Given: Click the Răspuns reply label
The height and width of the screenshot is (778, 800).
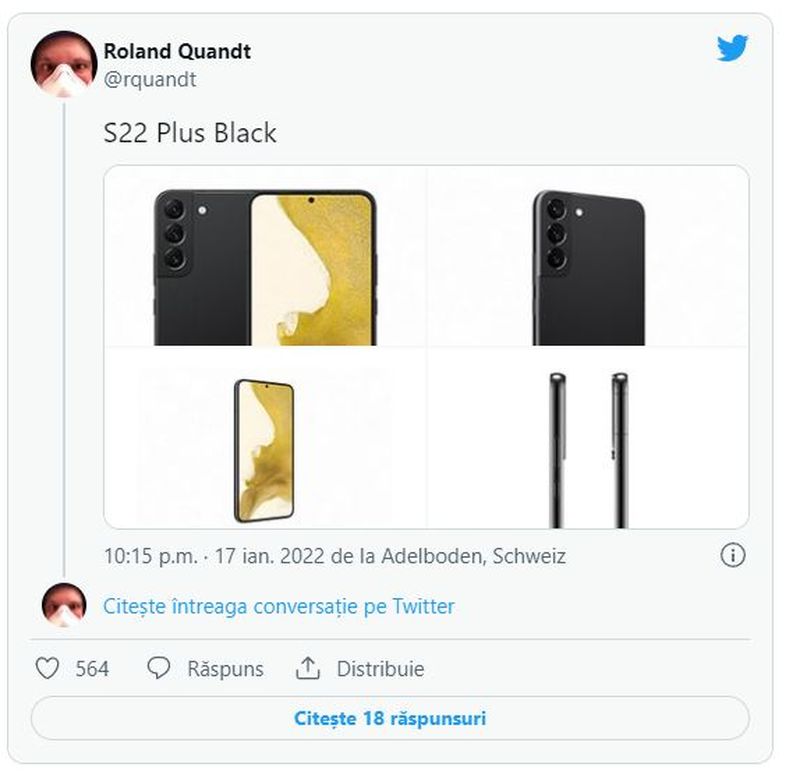Looking at the screenshot, I should pos(225,669).
